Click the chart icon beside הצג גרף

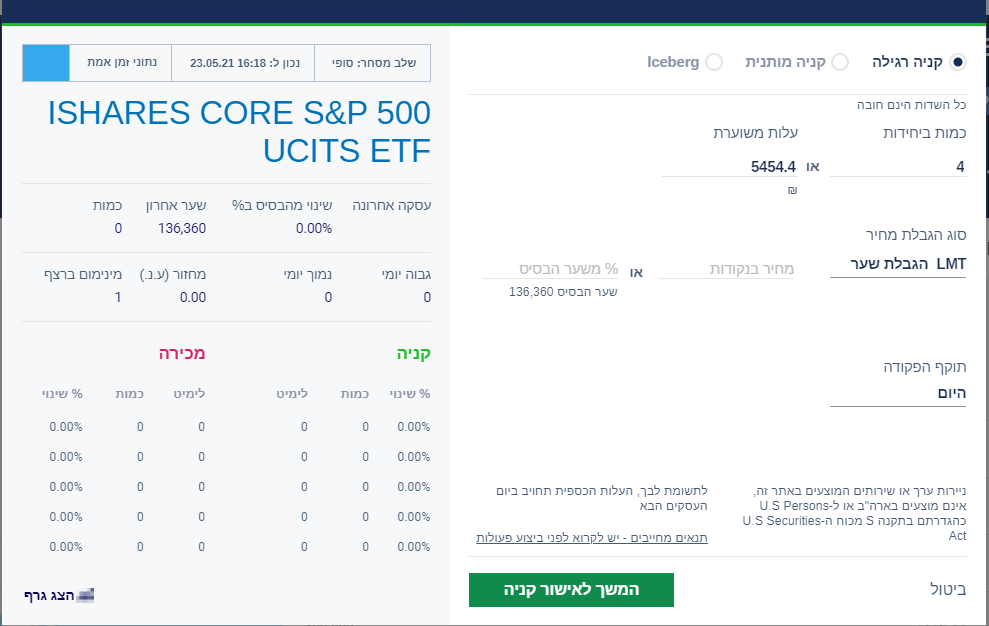click(84, 595)
